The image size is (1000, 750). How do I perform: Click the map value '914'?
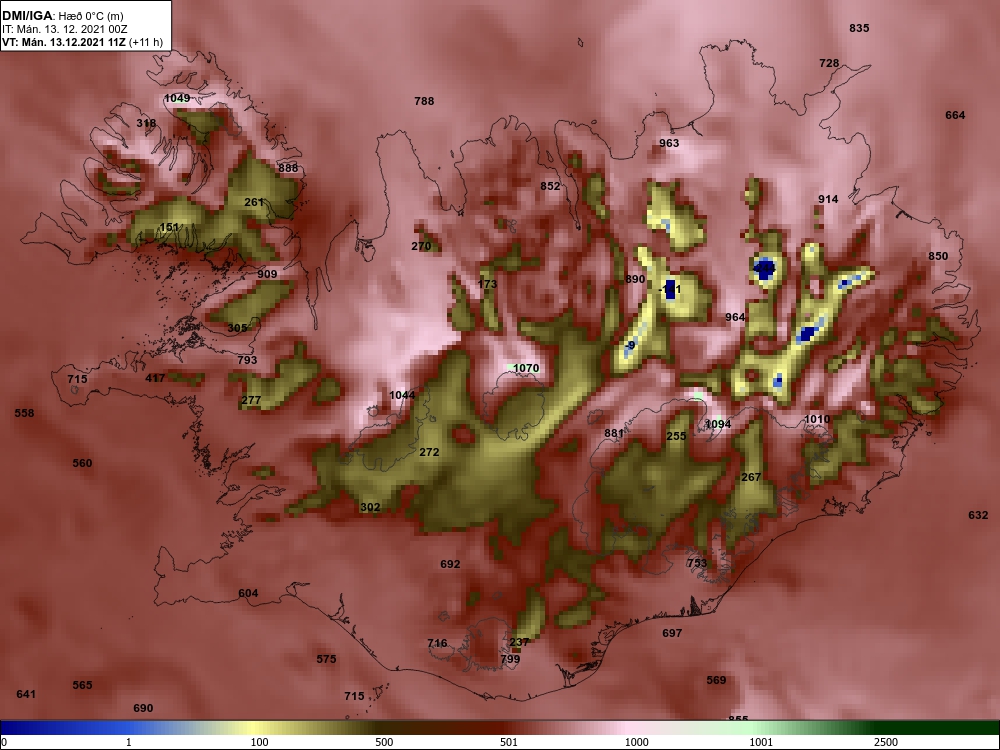pos(828,200)
